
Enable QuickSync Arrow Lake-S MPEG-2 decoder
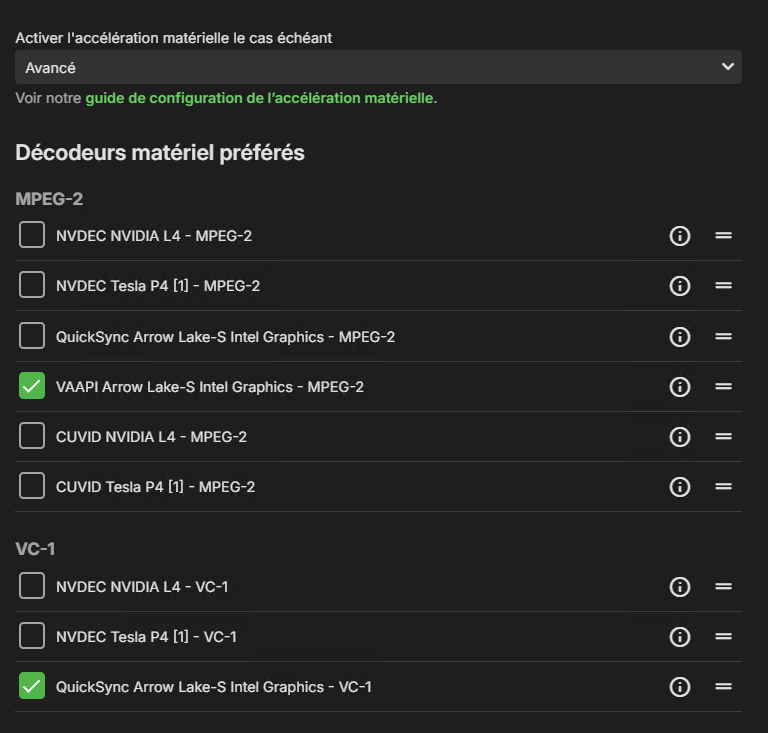coord(32,336)
